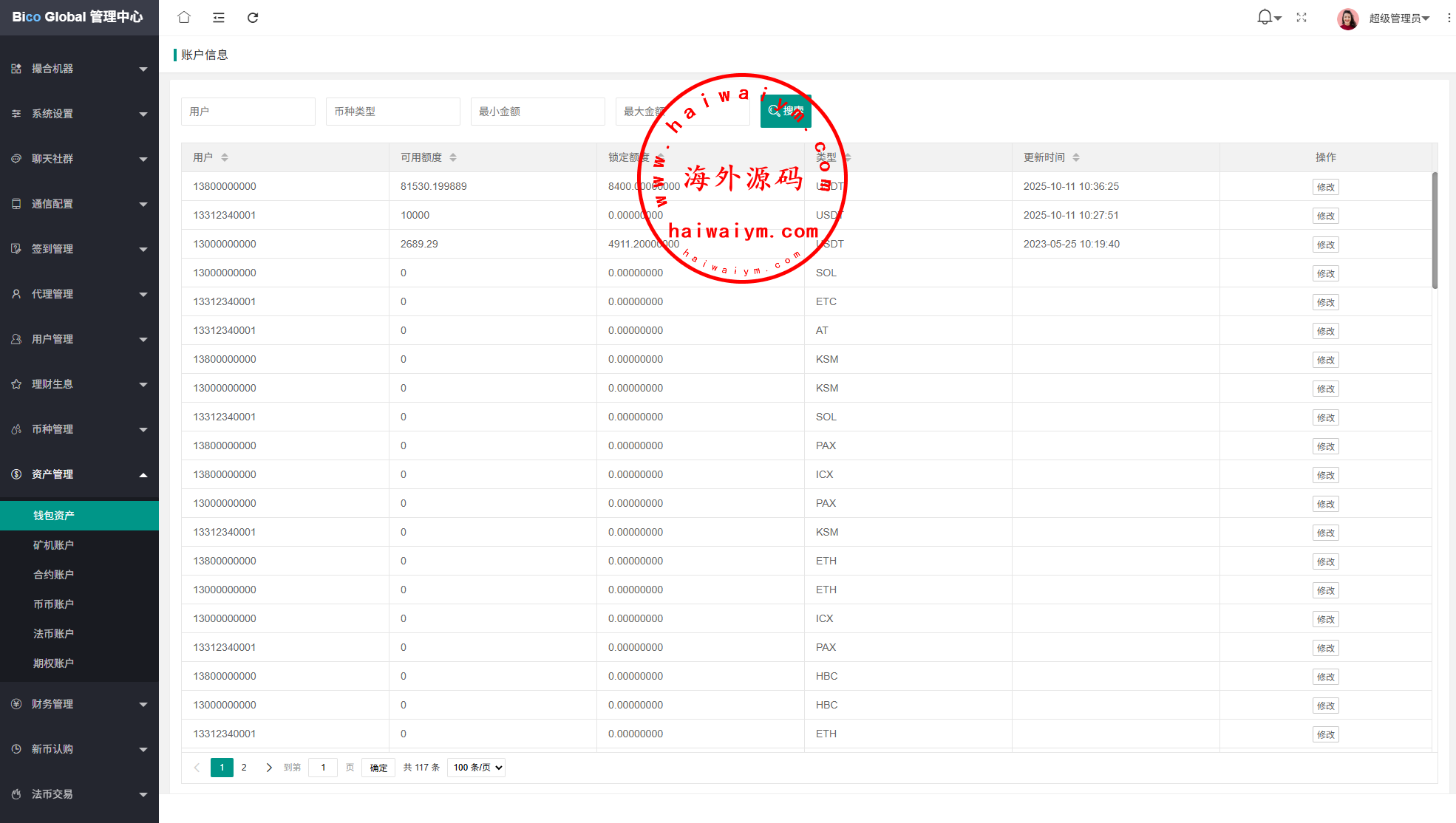Enter fullscreen via expand icon

click(x=1302, y=17)
